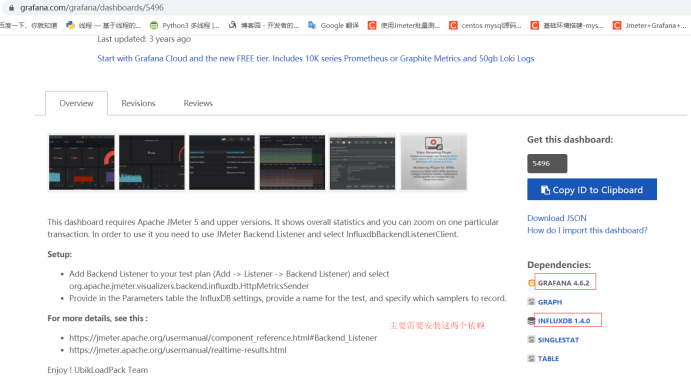Open the Reviews tab

pos(198,103)
